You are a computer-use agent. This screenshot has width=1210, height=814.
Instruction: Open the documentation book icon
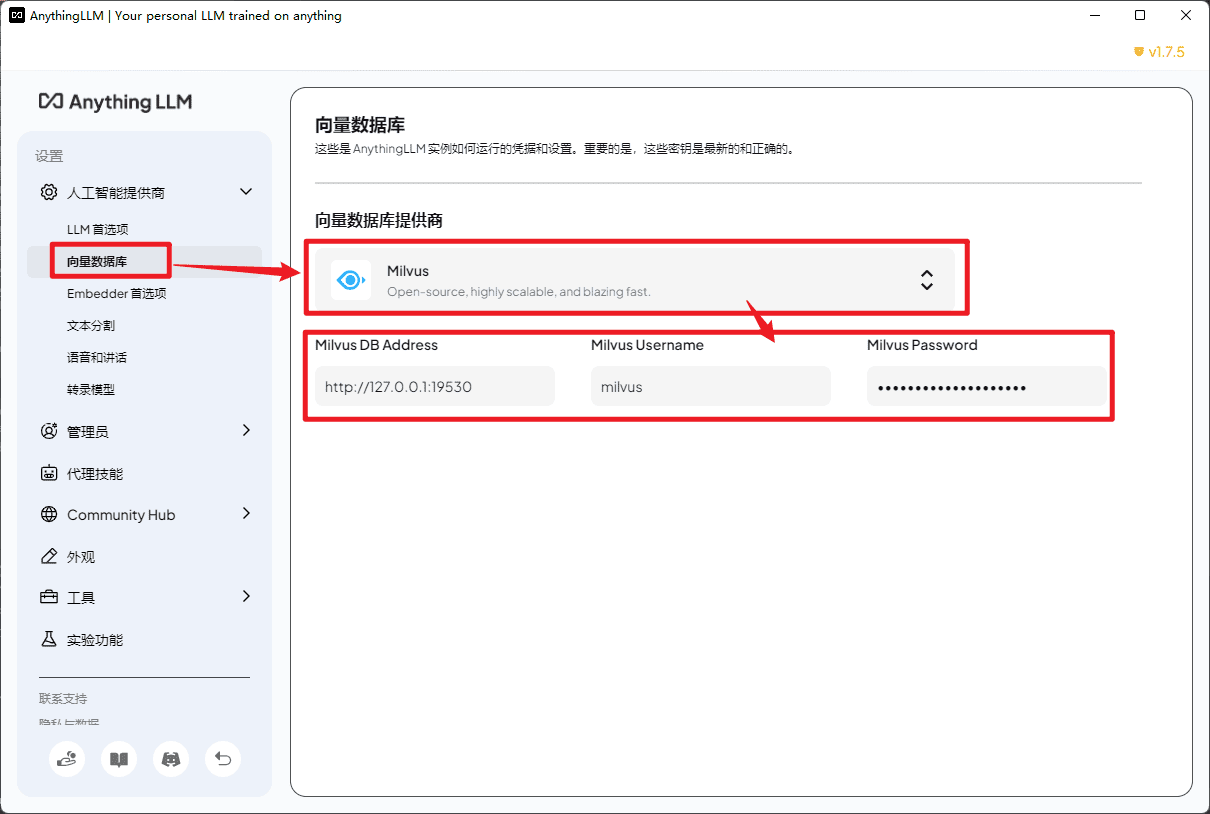pyautogui.click(x=119, y=759)
